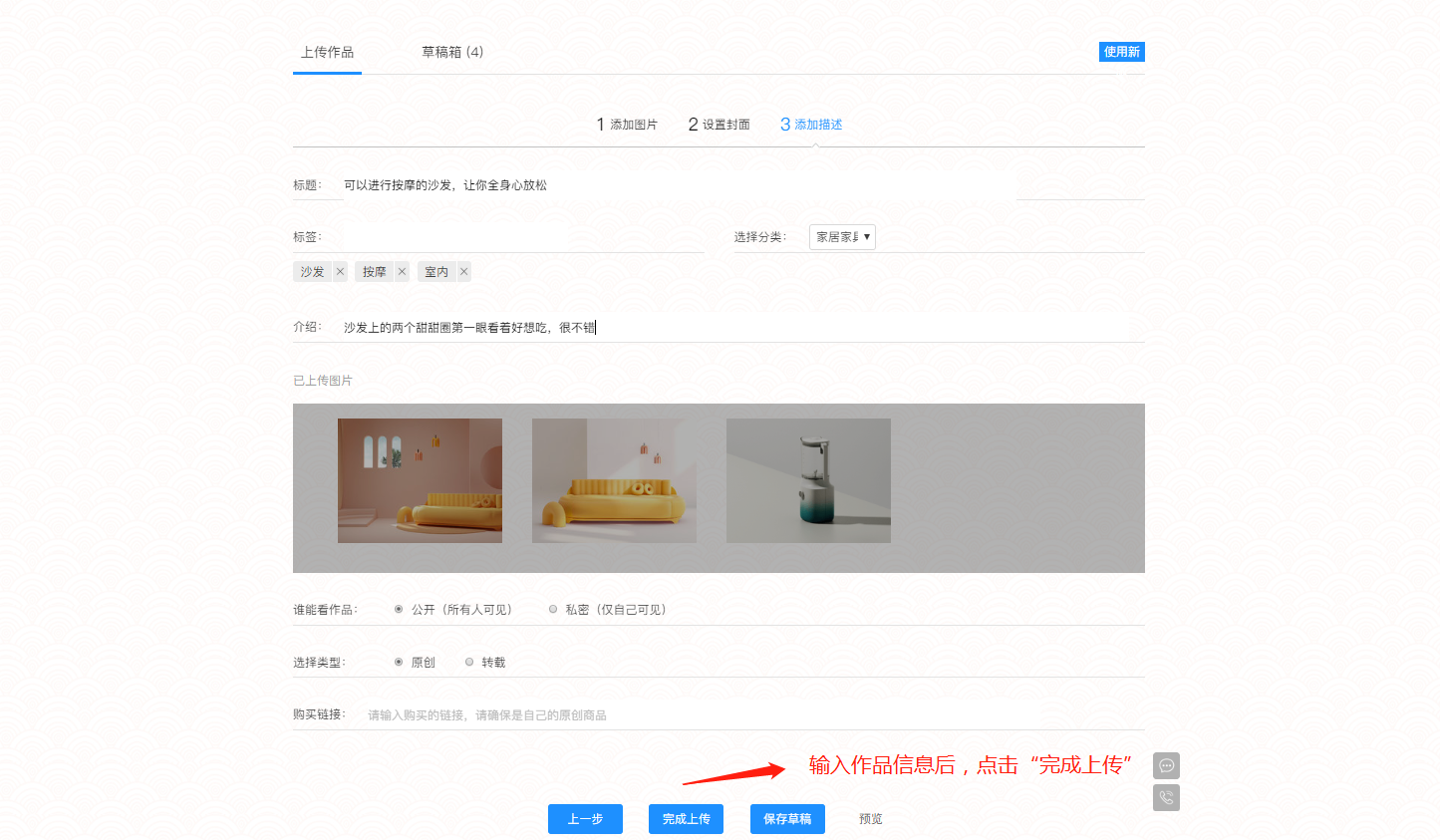The image size is (1440, 840).
Task: Select the 公开 option for who can view
Action: (398, 608)
